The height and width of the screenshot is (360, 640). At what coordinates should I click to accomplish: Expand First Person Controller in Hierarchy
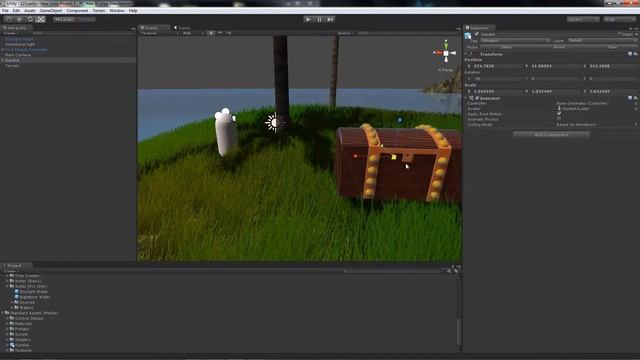[3, 49]
